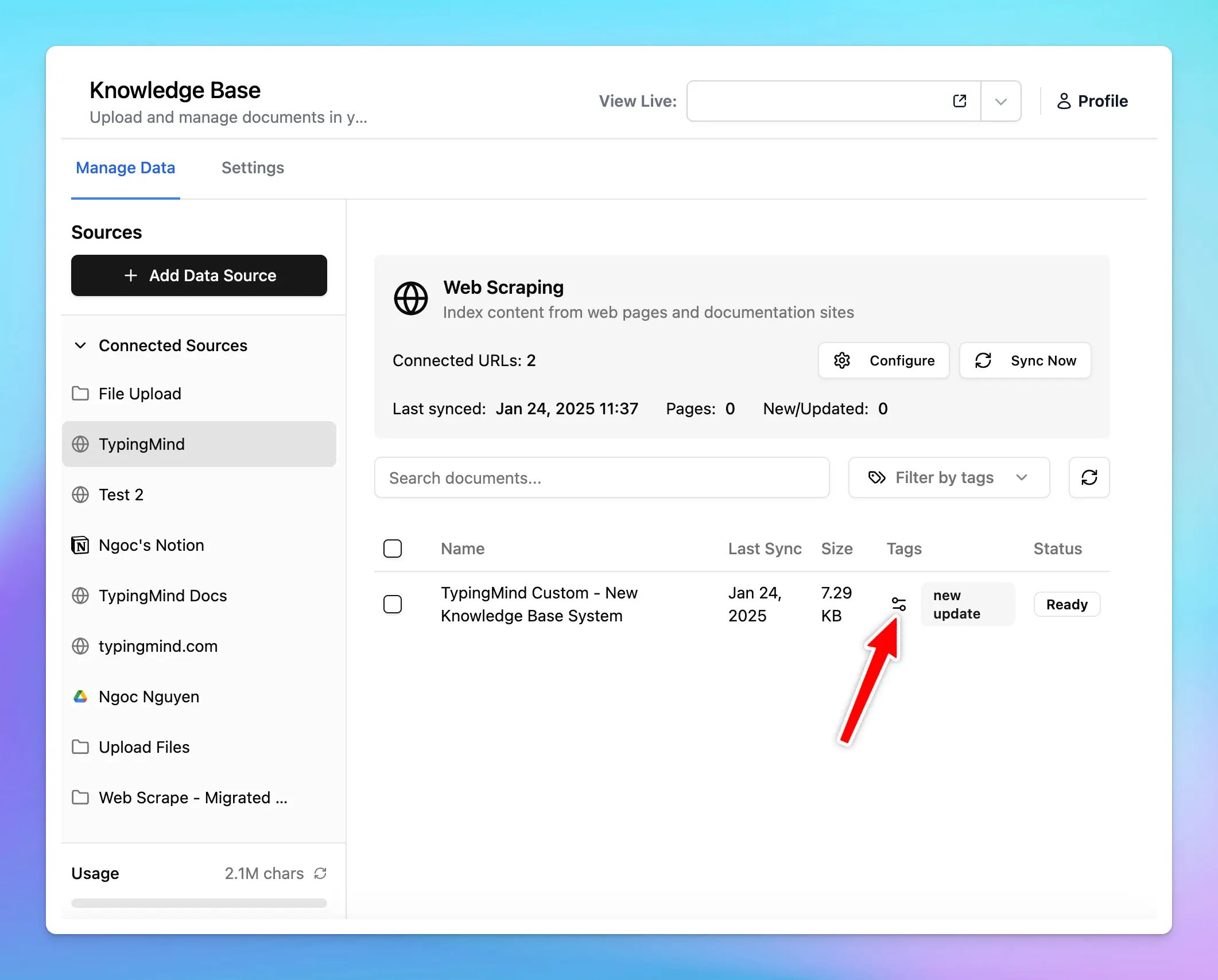Select File Upload source
This screenshot has height=980, width=1218.
(199, 394)
